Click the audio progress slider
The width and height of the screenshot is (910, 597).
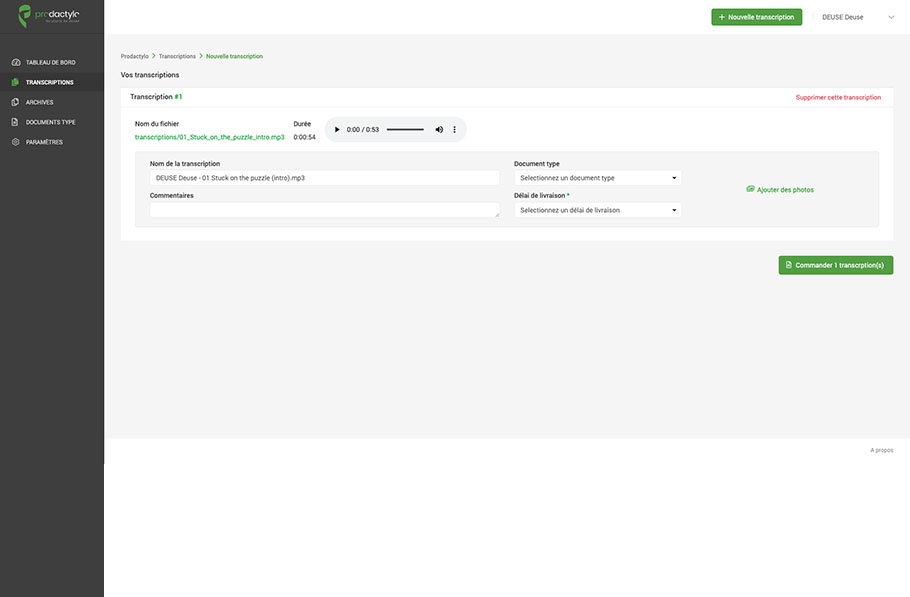click(x=405, y=130)
